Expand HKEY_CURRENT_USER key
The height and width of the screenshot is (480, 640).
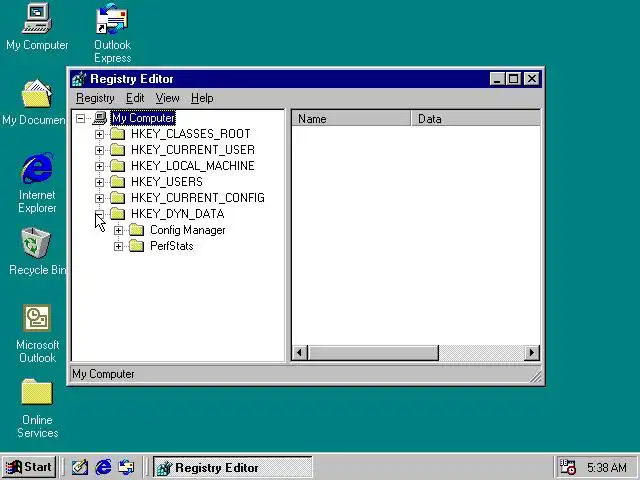[x=99, y=150]
